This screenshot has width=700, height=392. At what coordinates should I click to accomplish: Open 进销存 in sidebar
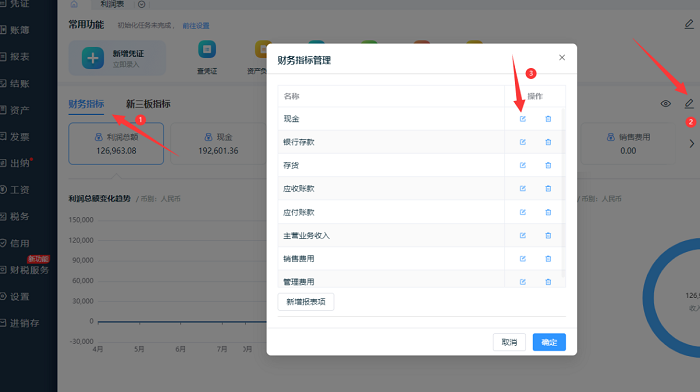[x=24, y=323]
